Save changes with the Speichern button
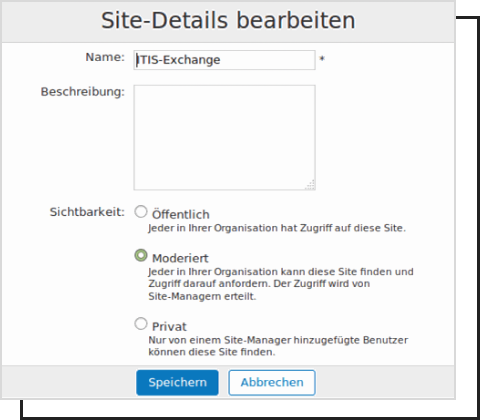This screenshot has height=420, width=480. pos(177,382)
